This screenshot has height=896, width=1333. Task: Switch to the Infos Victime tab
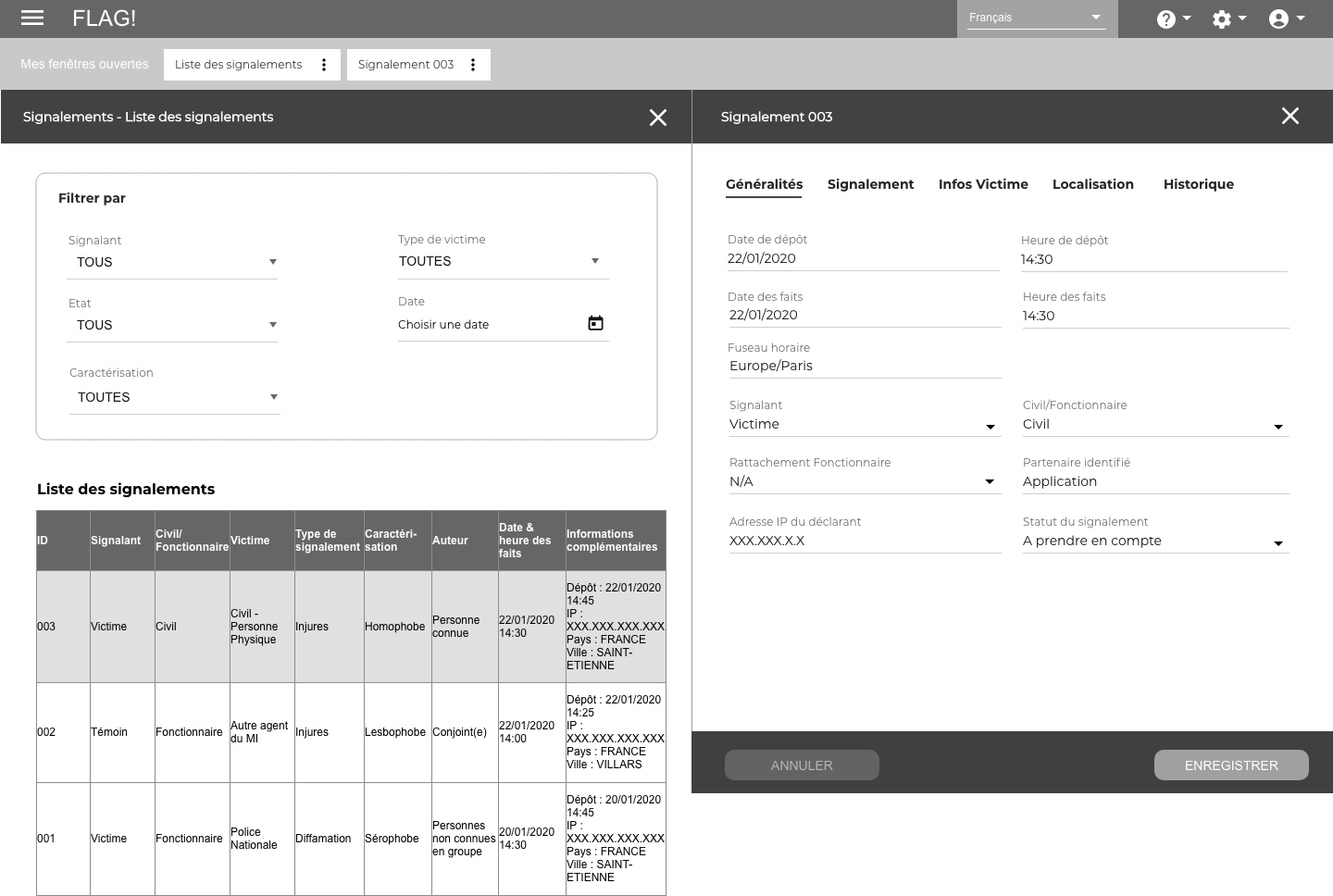(982, 184)
